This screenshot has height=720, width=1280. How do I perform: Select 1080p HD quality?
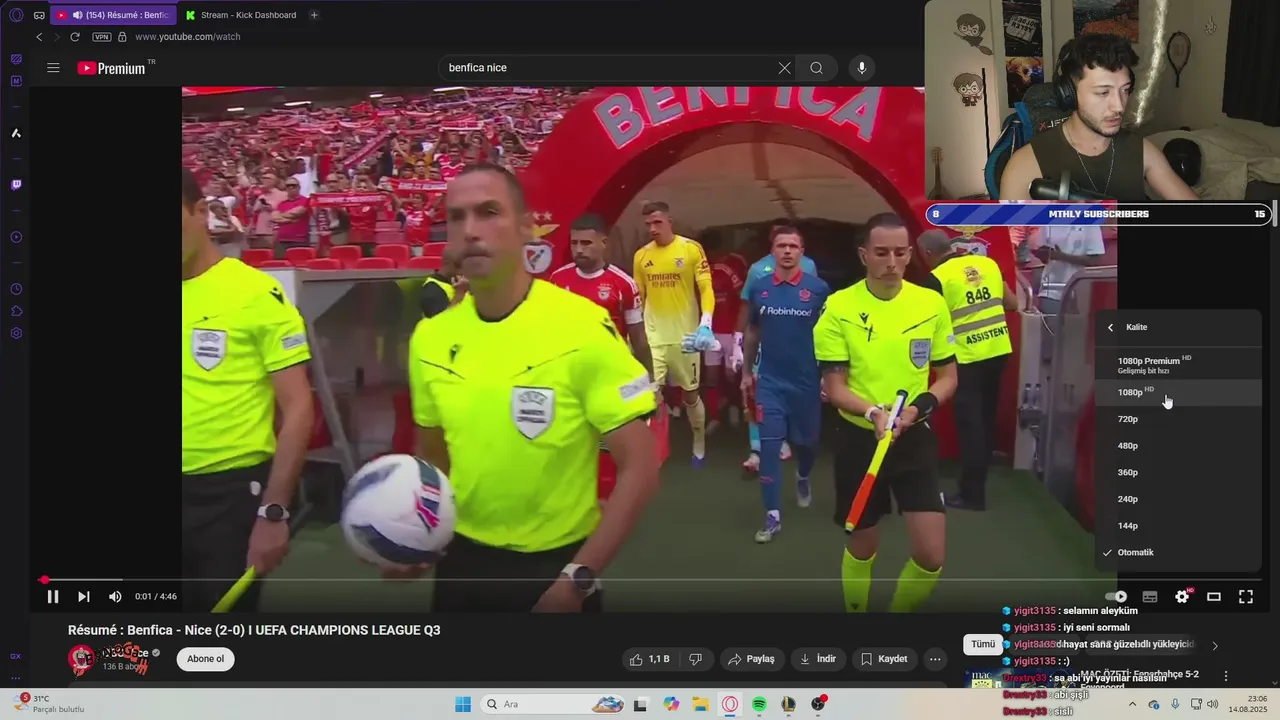coord(1178,392)
